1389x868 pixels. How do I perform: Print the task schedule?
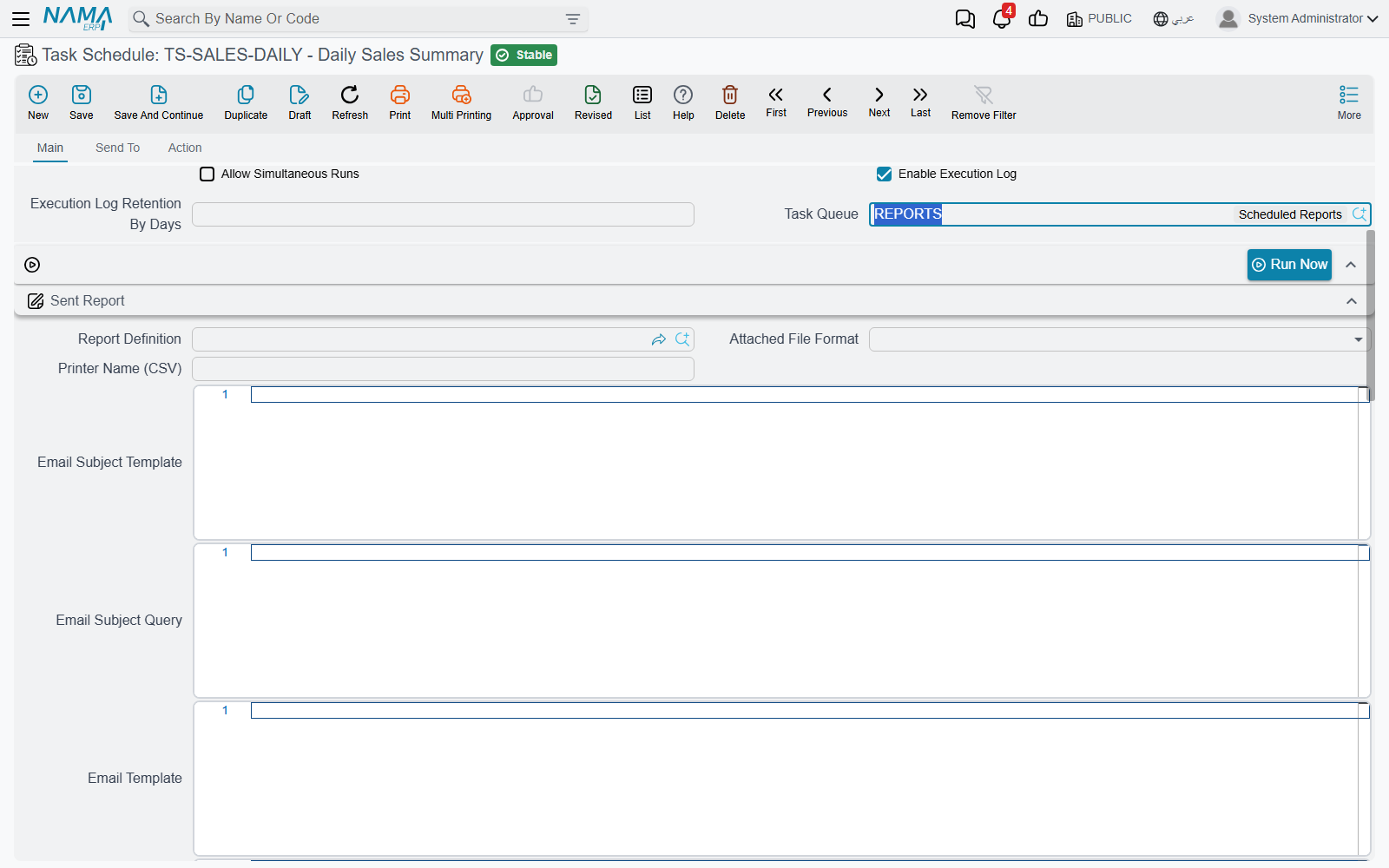[x=400, y=102]
